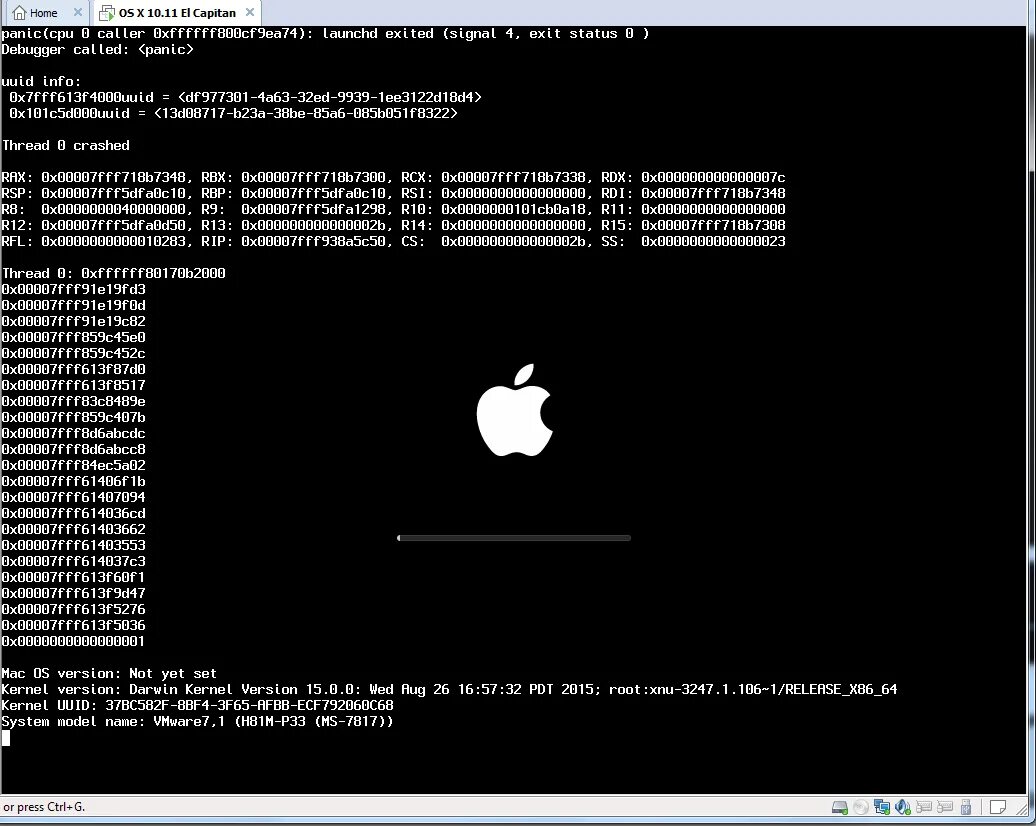Click the address 0x00007fff61407094
The width and height of the screenshot is (1036, 826).
(73, 497)
